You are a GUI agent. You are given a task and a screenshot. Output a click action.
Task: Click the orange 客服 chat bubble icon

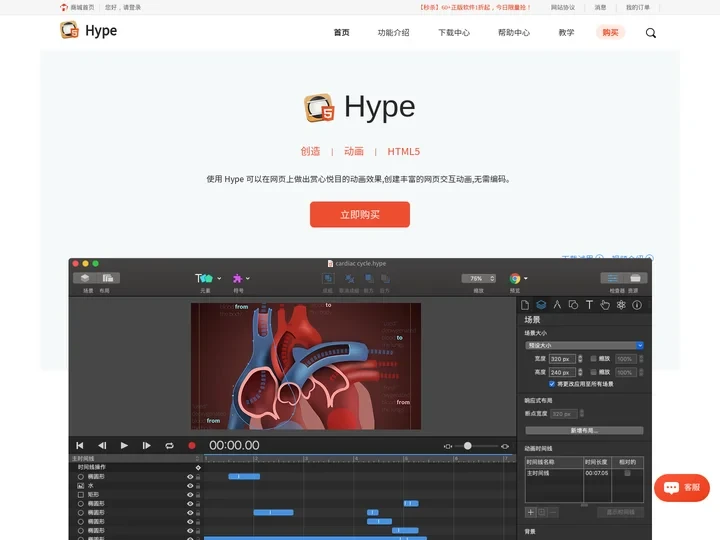(671, 487)
